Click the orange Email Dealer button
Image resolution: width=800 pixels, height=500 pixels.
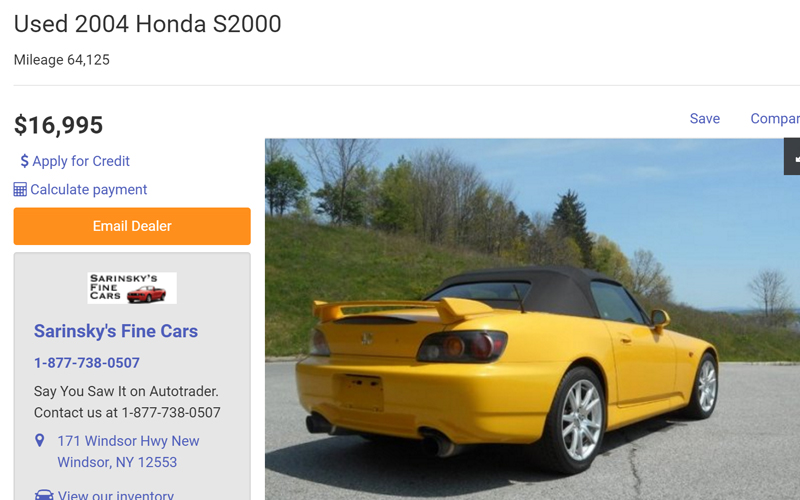132,226
